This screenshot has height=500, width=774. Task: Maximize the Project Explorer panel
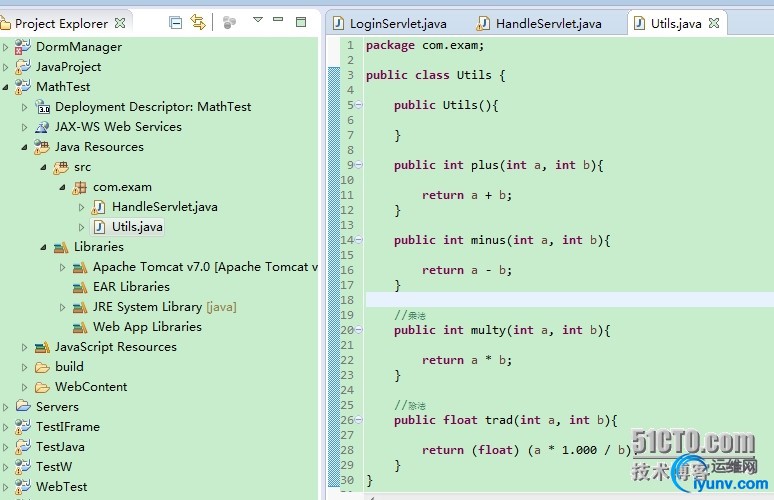pyautogui.click(x=301, y=22)
